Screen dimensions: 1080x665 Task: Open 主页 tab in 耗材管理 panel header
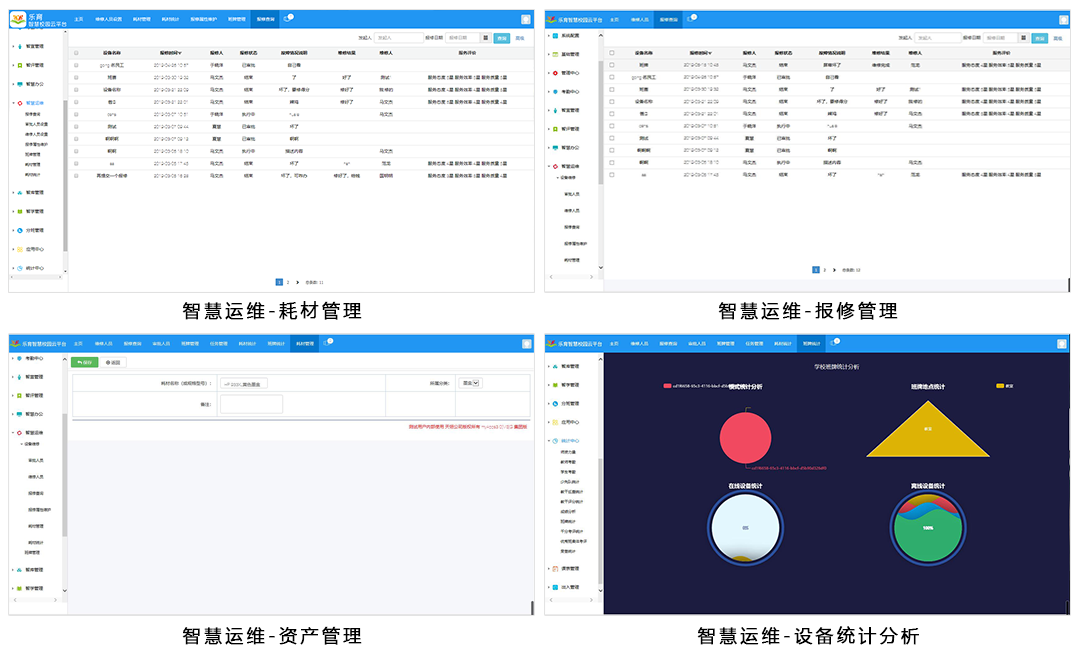[x=79, y=19]
